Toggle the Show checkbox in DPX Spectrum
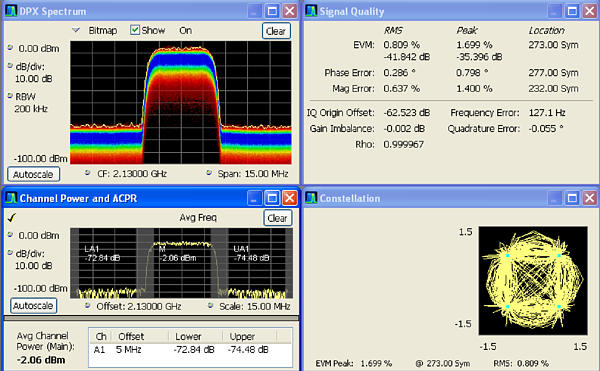Image resolution: width=600 pixels, height=371 pixels. tap(135, 30)
